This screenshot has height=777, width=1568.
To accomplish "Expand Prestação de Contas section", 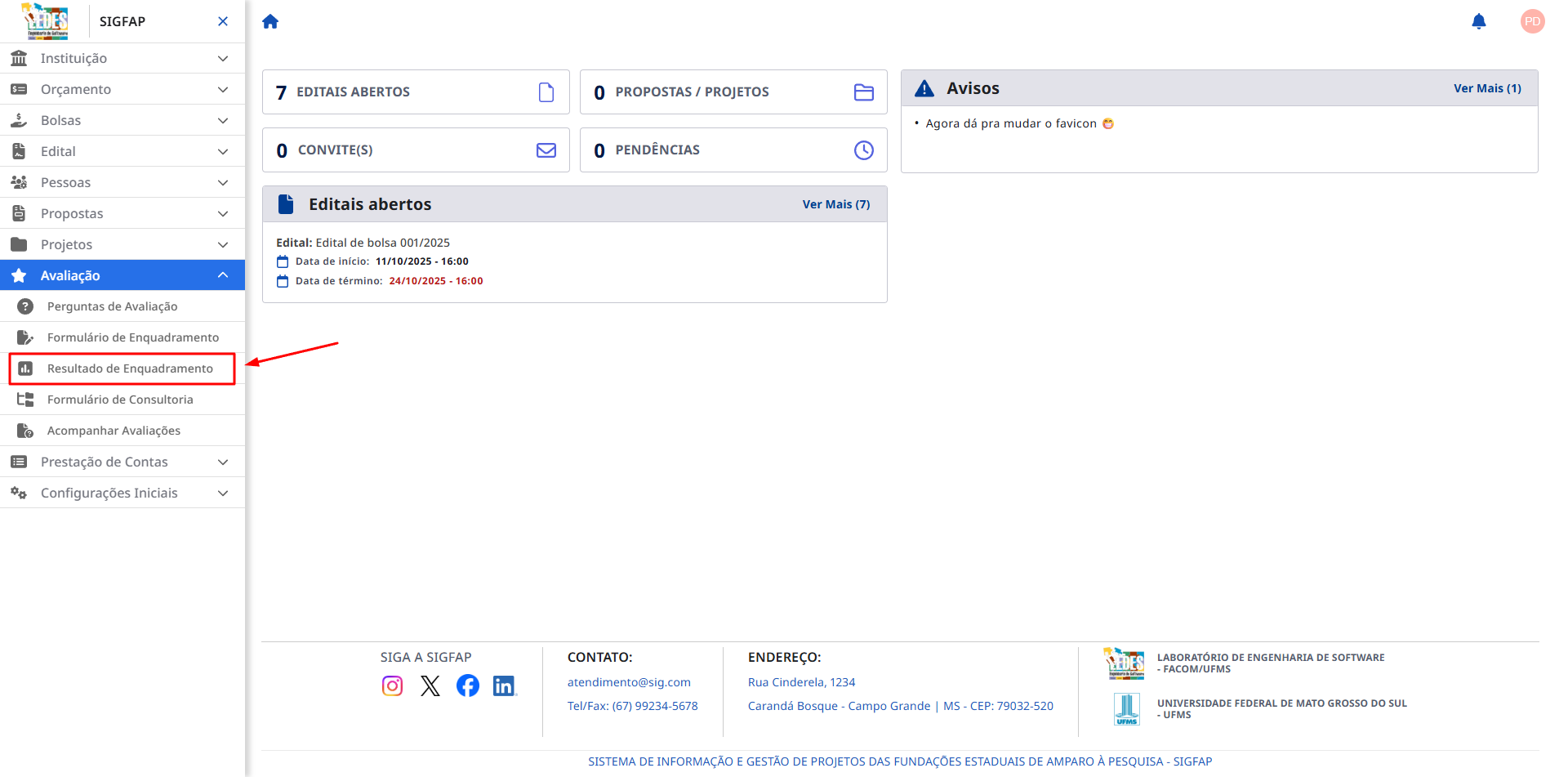I will click(122, 462).
